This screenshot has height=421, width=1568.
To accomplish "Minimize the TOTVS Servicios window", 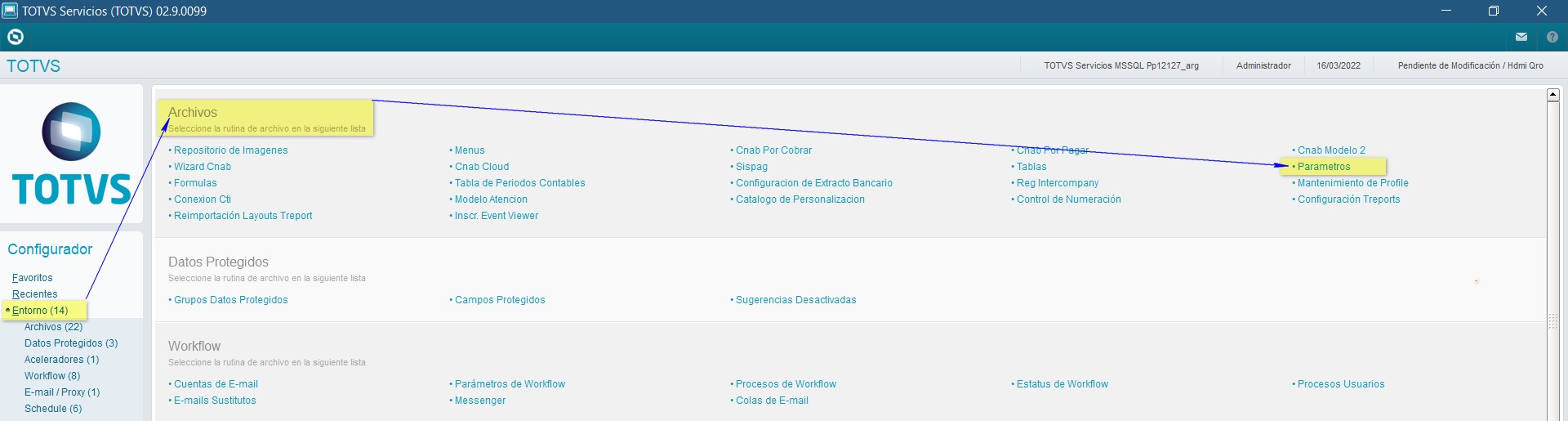I will pyautogui.click(x=1445, y=11).
